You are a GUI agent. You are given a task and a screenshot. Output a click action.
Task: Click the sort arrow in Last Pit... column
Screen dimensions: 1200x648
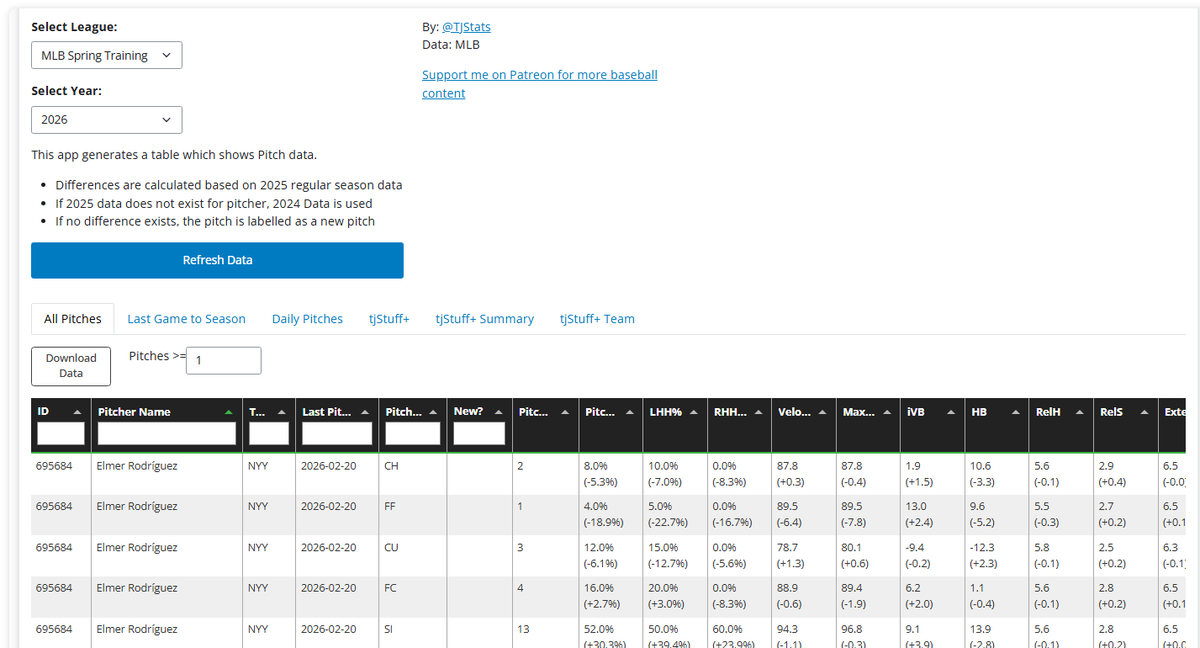[x=367, y=412]
